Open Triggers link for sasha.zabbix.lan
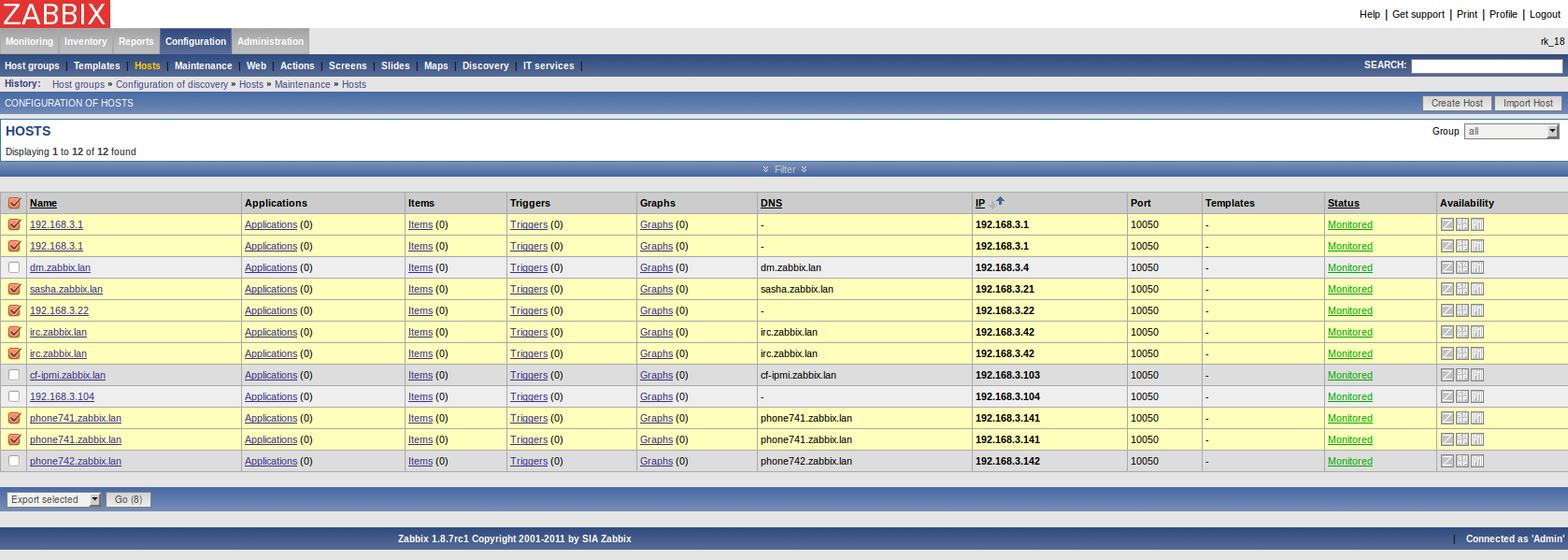The image size is (1568, 560). pyautogui.click(x=529, y=289)
